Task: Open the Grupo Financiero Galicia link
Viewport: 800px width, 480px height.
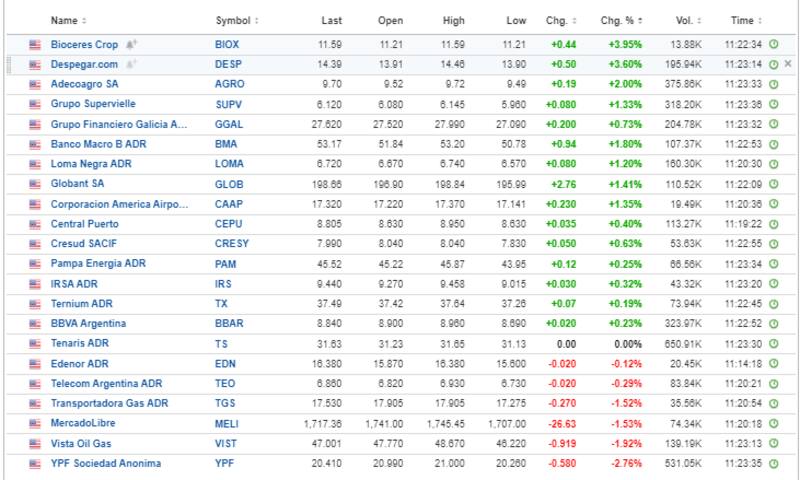Action: 118,125
